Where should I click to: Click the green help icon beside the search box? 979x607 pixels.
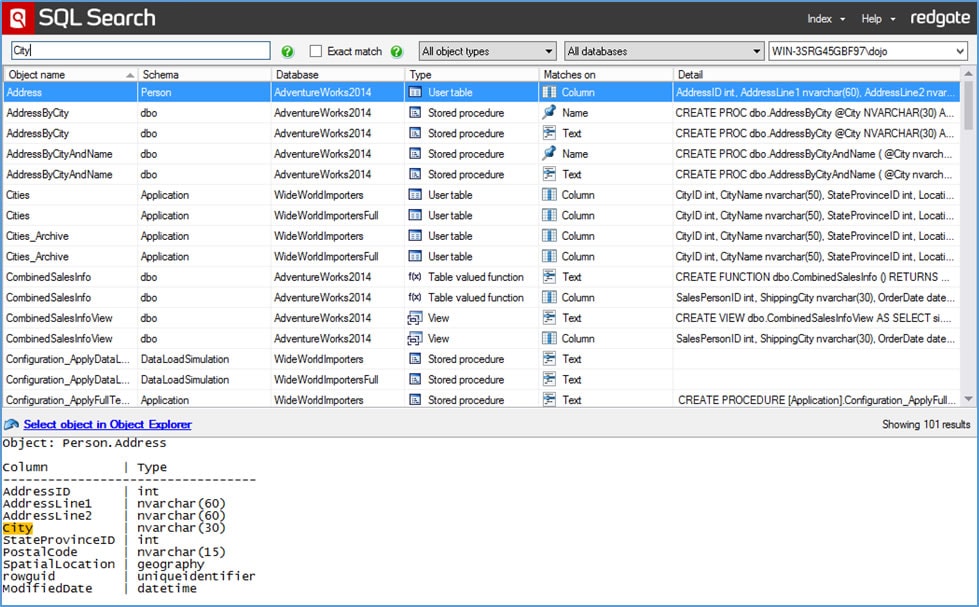pyautogui.click(x=287, y=52)
